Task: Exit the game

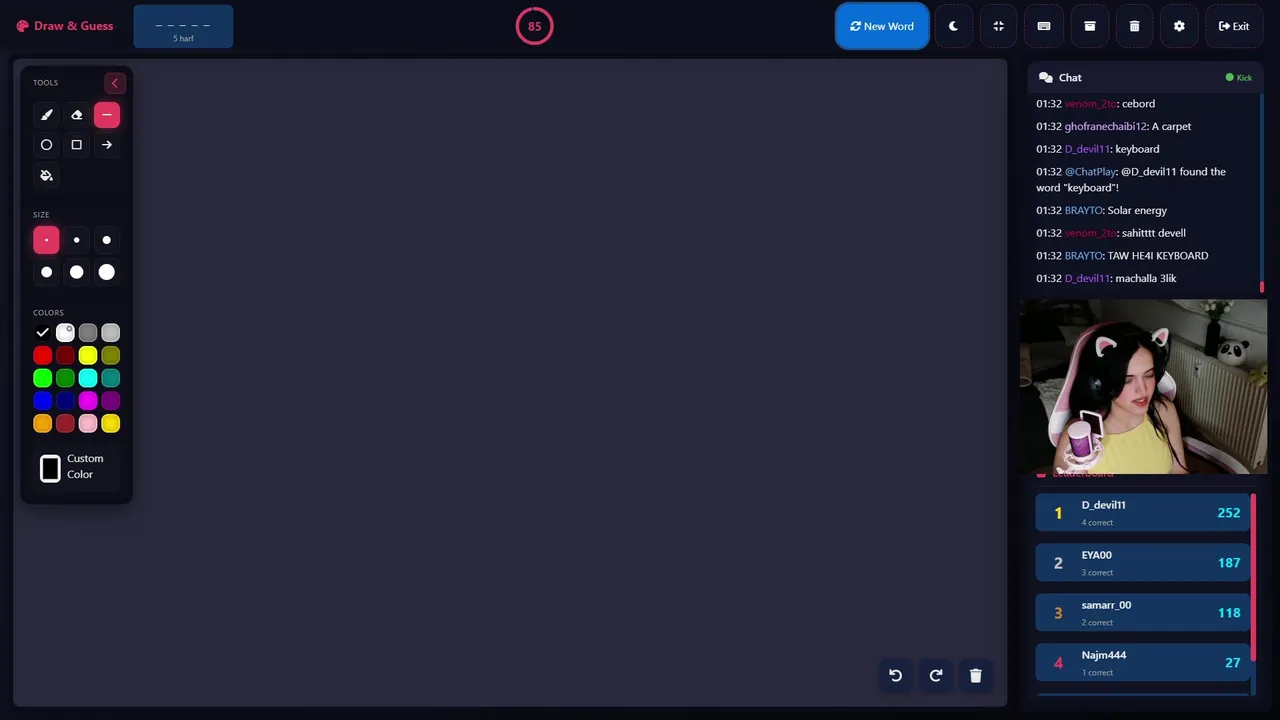Action: pyautogui.click(x=1234, y=26)
